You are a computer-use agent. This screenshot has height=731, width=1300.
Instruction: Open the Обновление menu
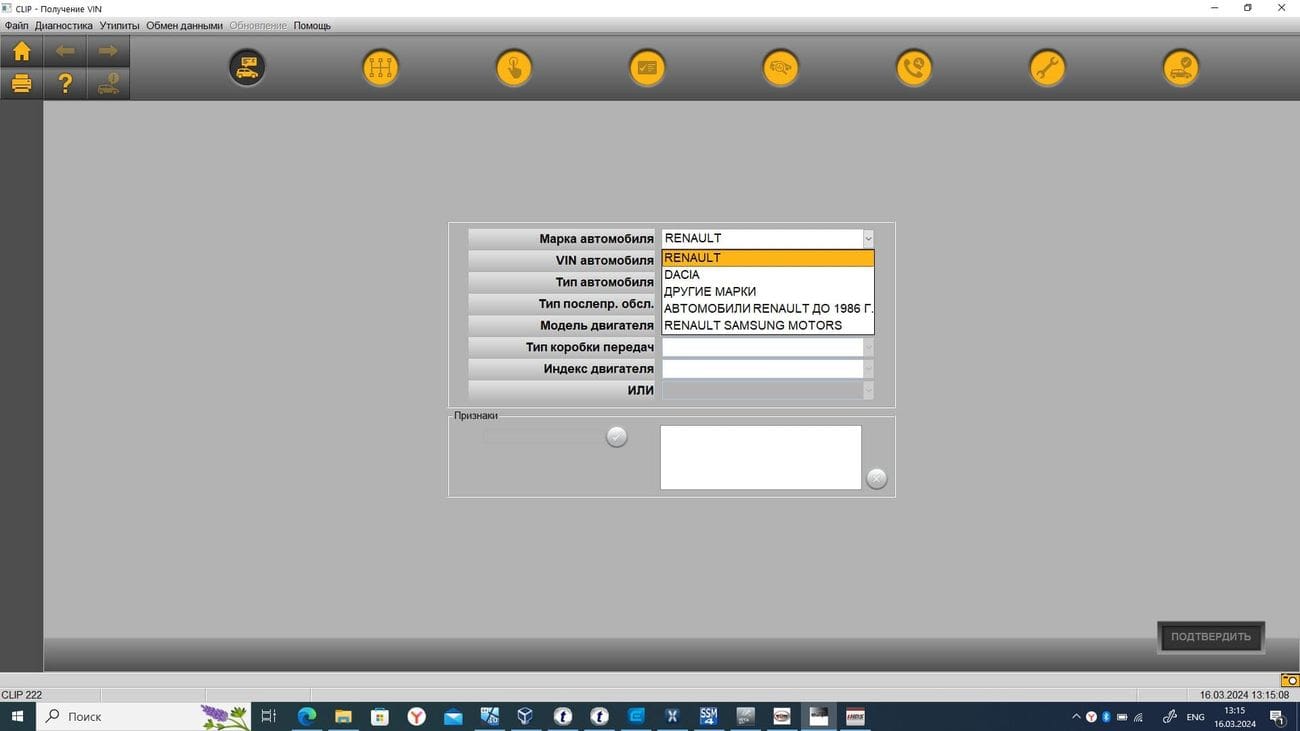258,25
